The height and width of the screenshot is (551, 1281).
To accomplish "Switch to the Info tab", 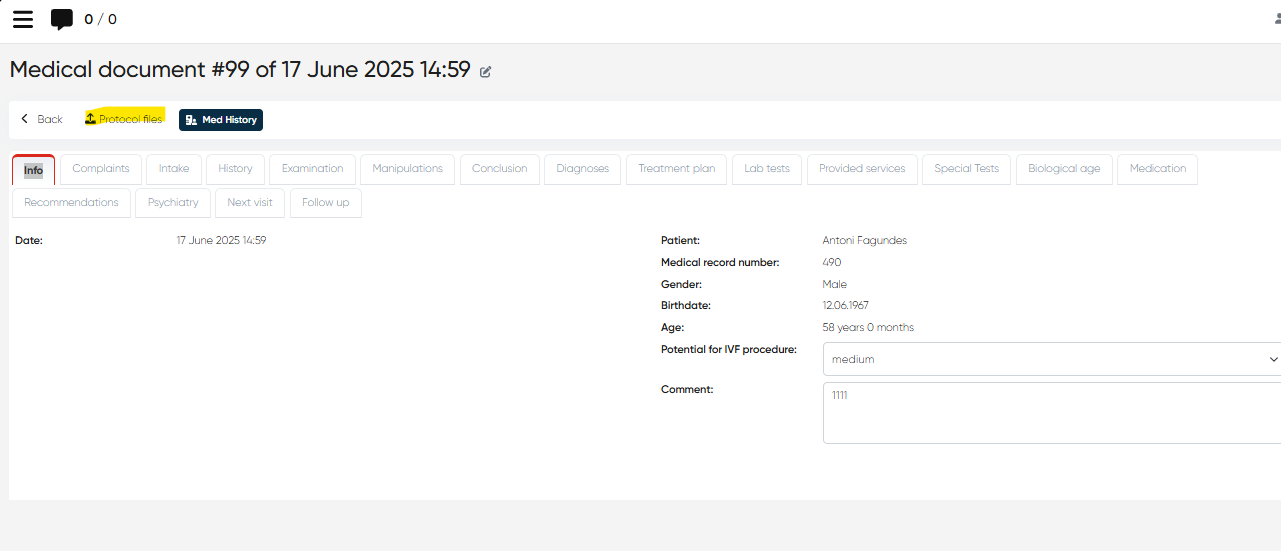I will pyautogui.click(x=33, y=170).
